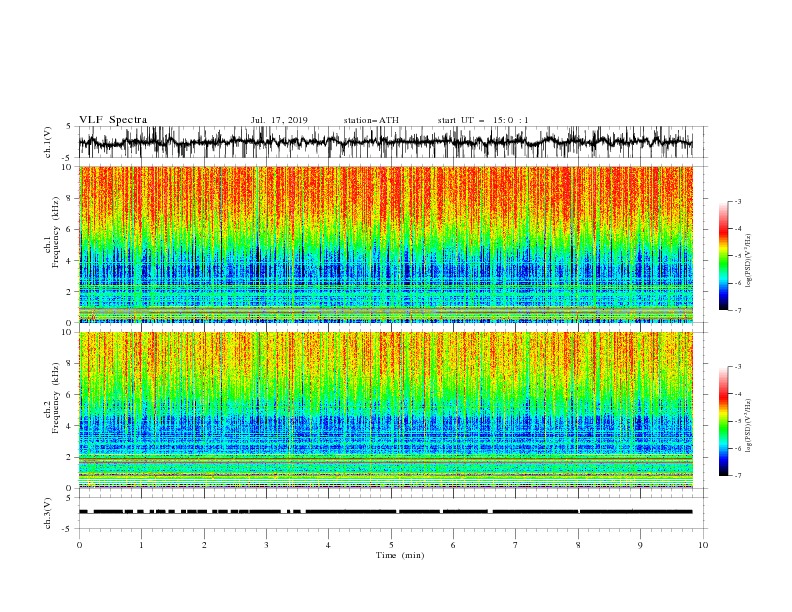Click the time axis tick label "9"
792x612 pixels.
(640, 545)
